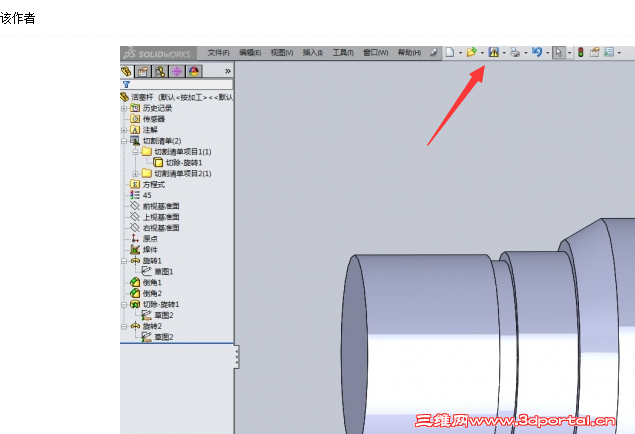The image size is (635, 434).
Task: Collapse the 旋转1 feature node
Action: point(124,261)
